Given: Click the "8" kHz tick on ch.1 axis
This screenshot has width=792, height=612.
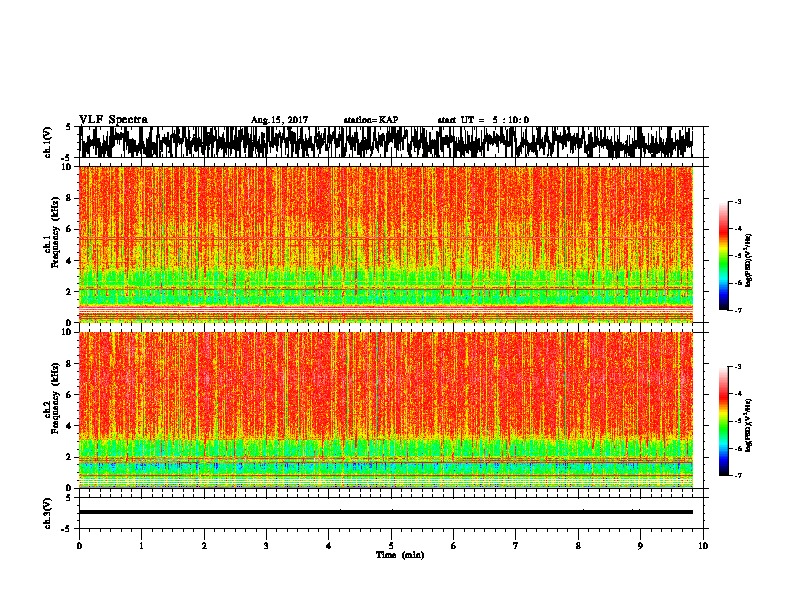Looking at the screenshot, I should click(x=70, y=198).
